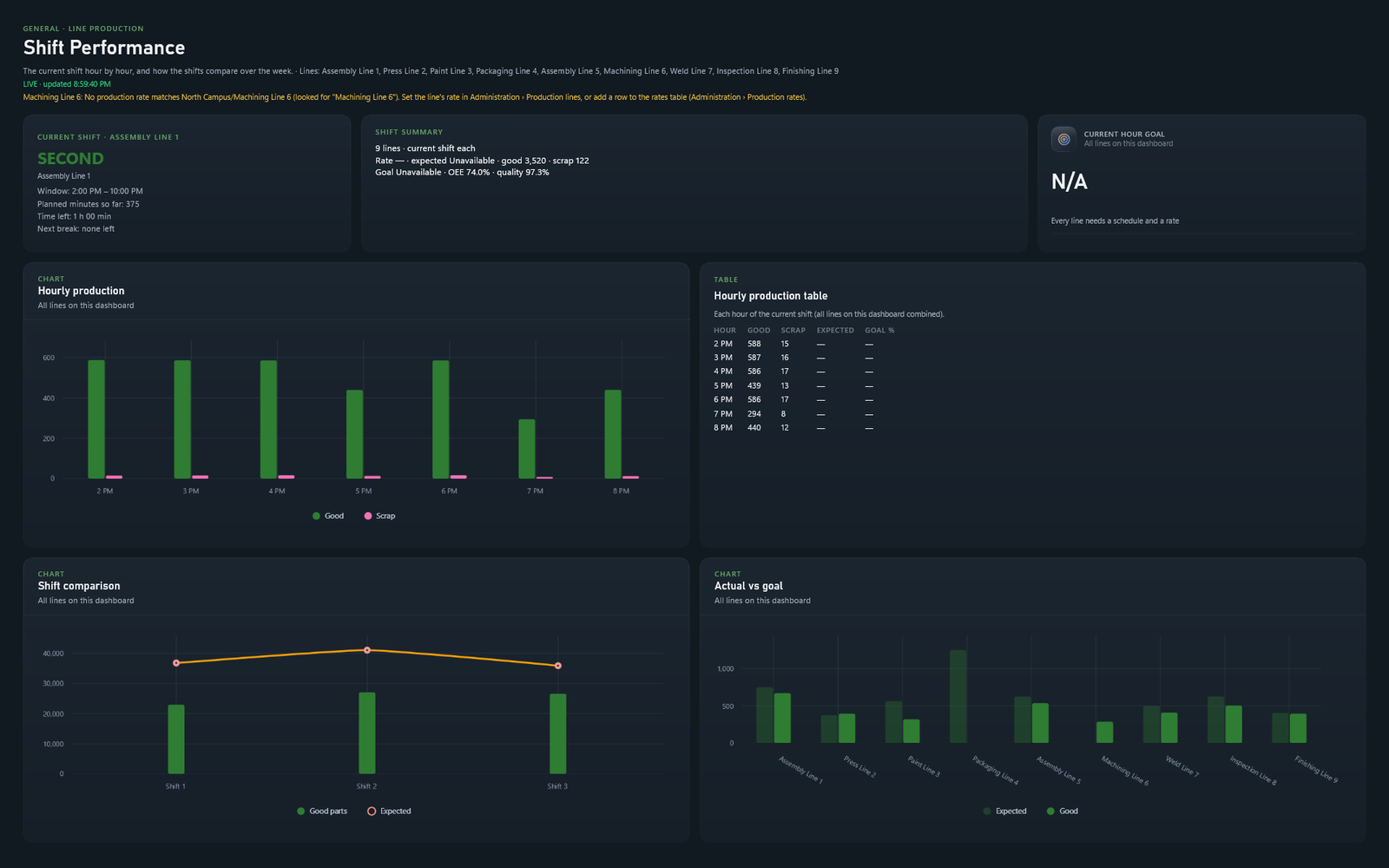Screen dimensions: 1389x868
Task: Click 294 in the 7 PM table row
Action: pos(754,414)
